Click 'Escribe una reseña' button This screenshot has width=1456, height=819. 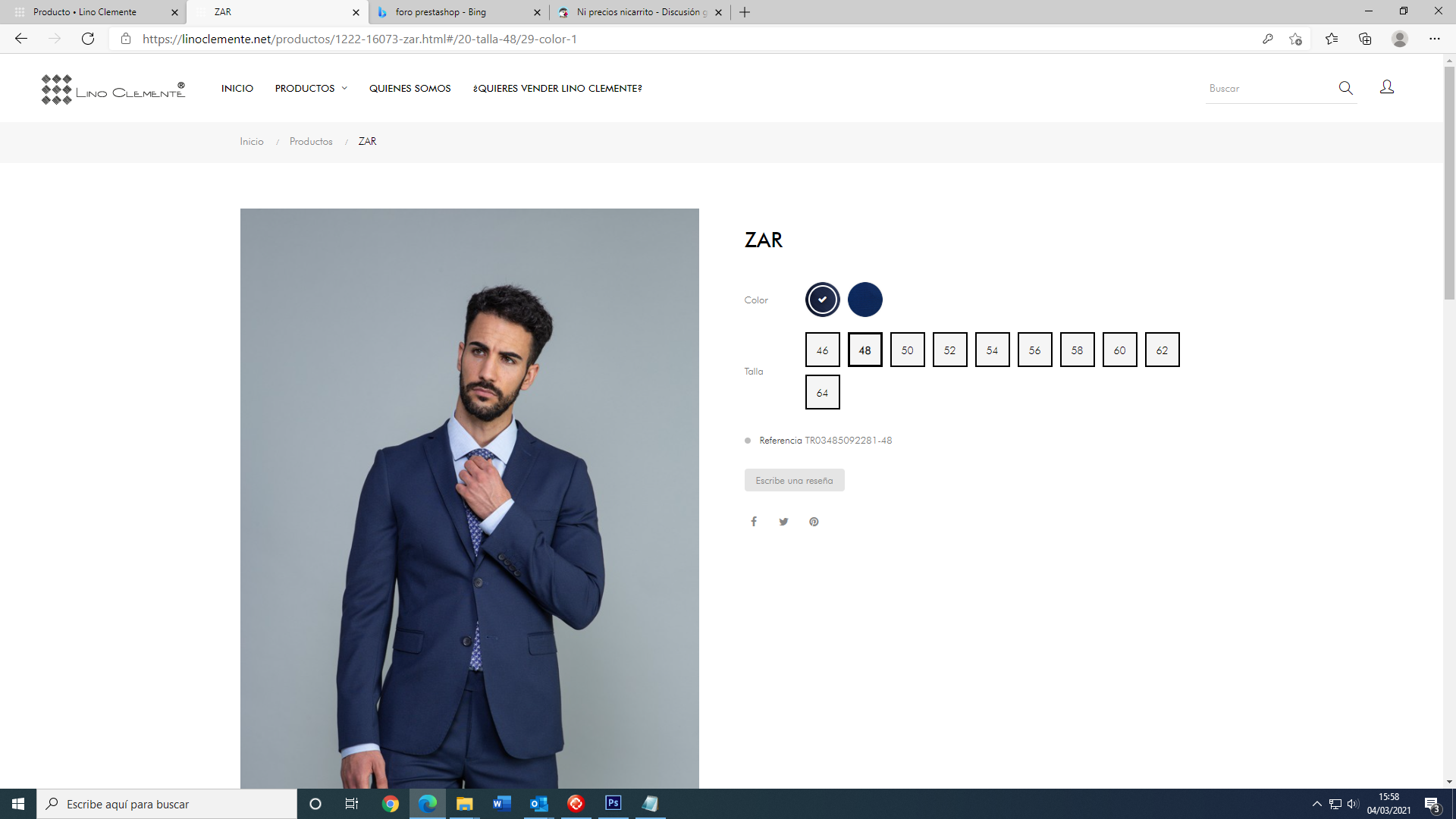(794, 480)
